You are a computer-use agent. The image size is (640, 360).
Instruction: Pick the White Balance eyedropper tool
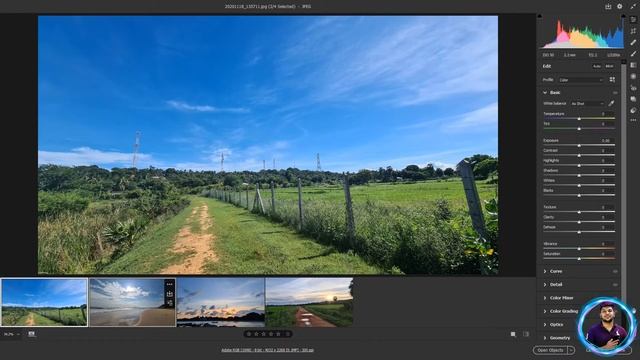pyautogui.click(x=611, y=103)
